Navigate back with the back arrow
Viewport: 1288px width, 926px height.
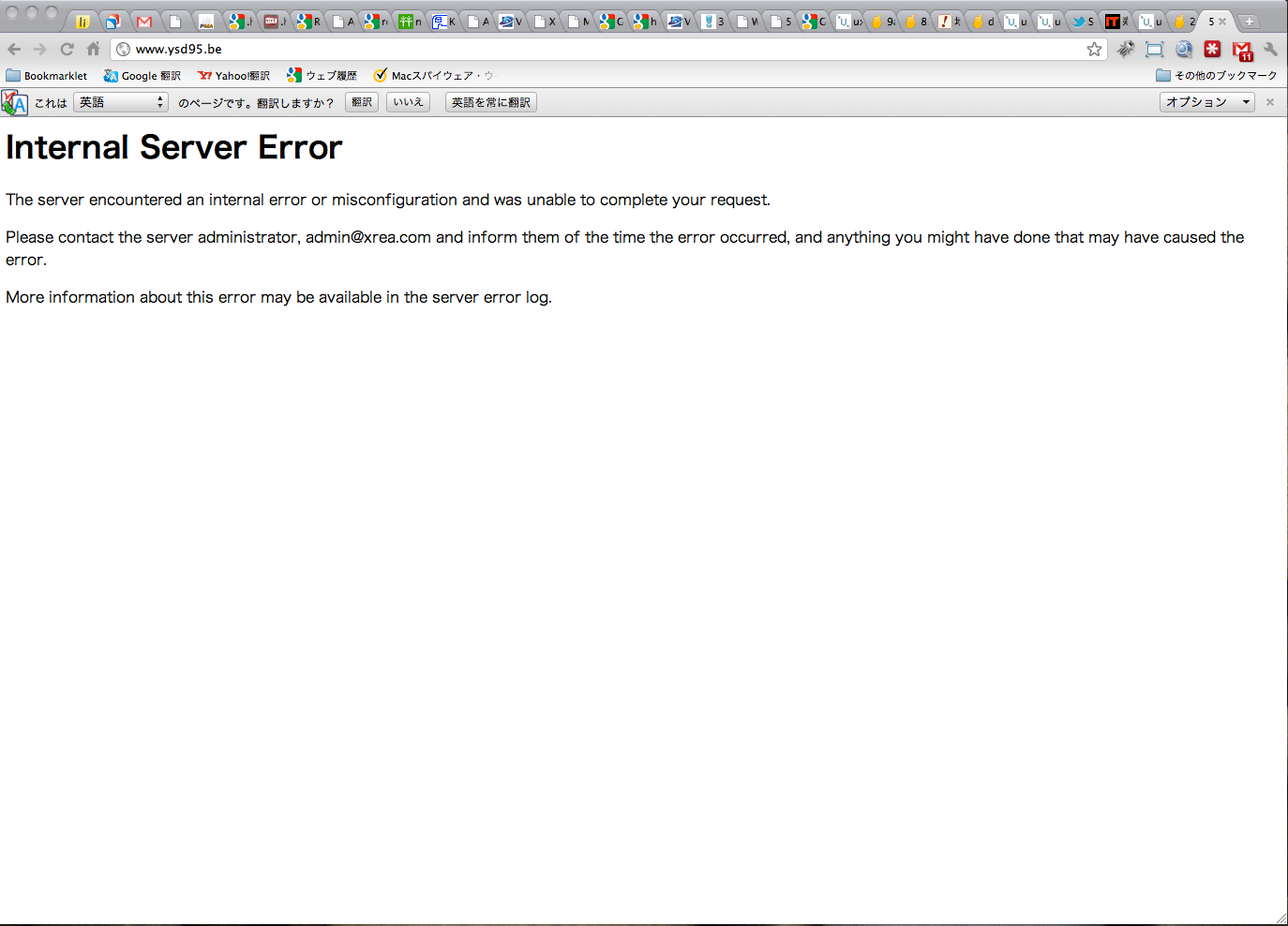pyautogui.click(x=14, y=50)
